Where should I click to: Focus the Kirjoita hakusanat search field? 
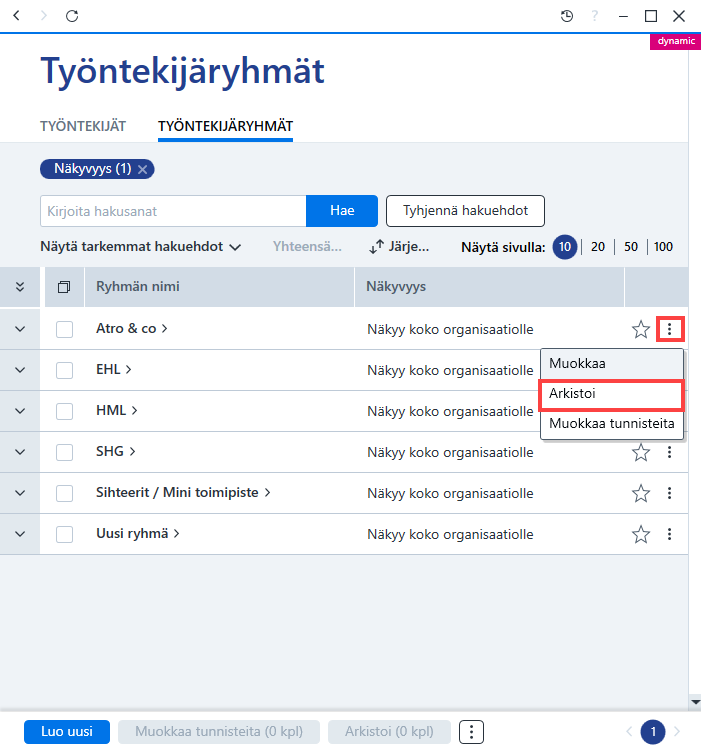[x=173, y=211]
